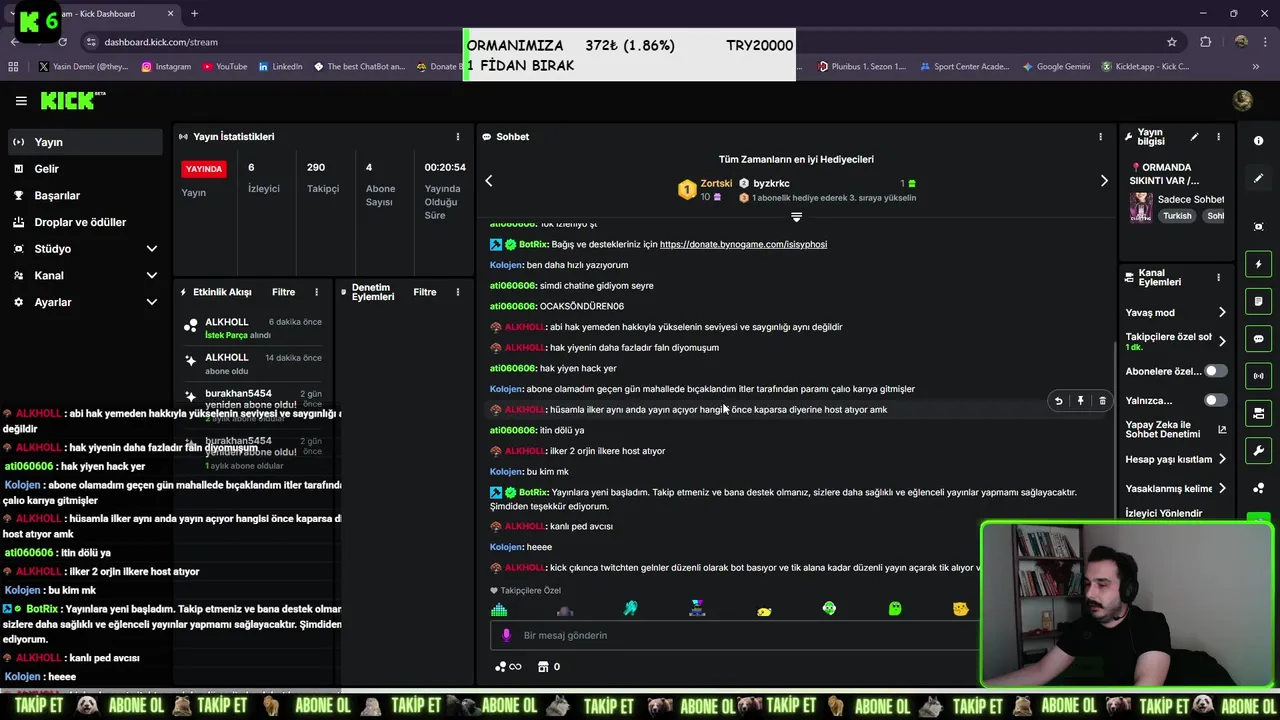Select Droplar ve ödüller in the left sidebar
Image resolution: width=1280 pixels, height=720 pixels.
85,222
